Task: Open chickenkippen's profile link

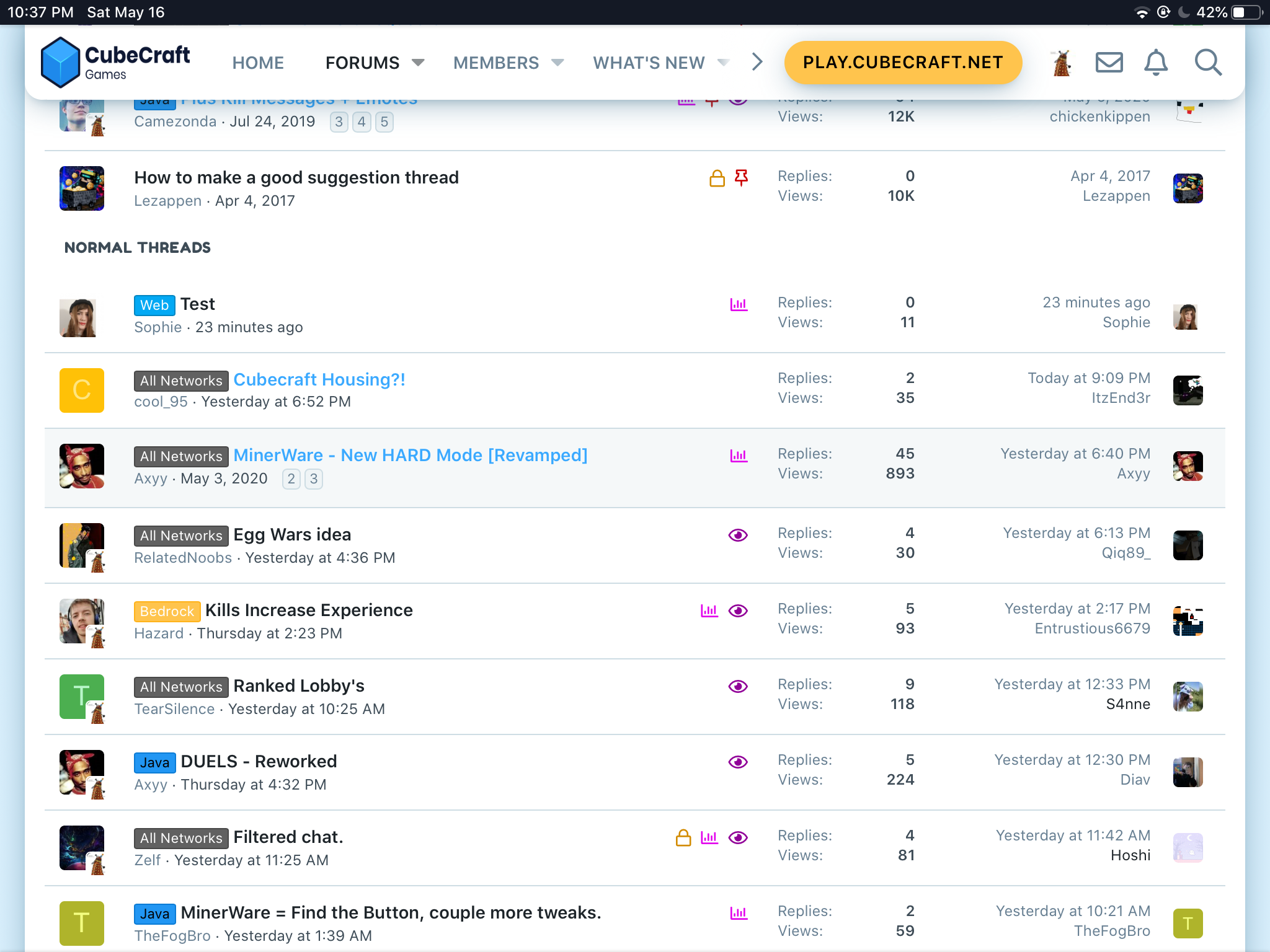Action: [1099, 117]
